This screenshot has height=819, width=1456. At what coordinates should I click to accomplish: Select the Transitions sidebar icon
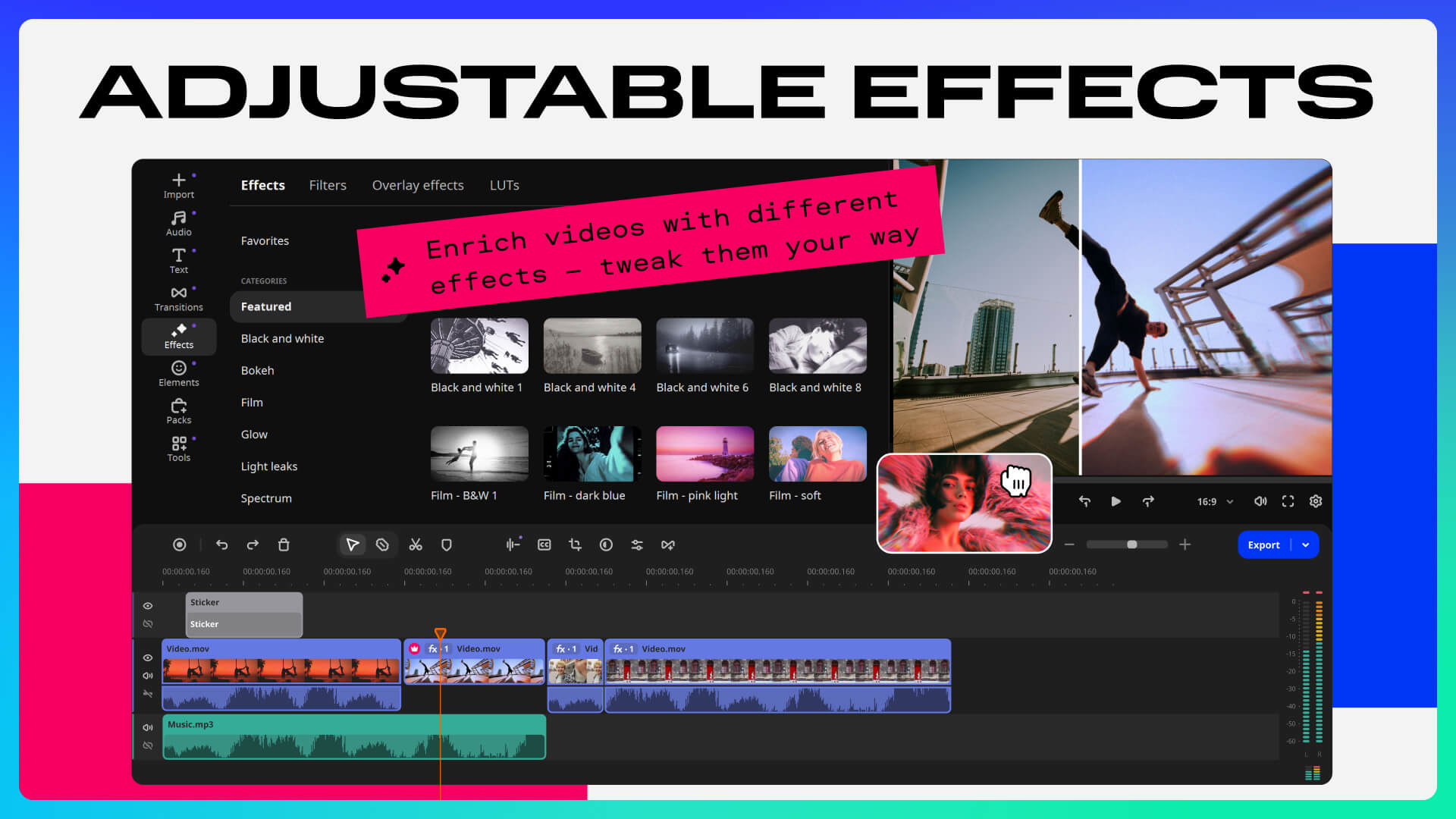(178, 297)
